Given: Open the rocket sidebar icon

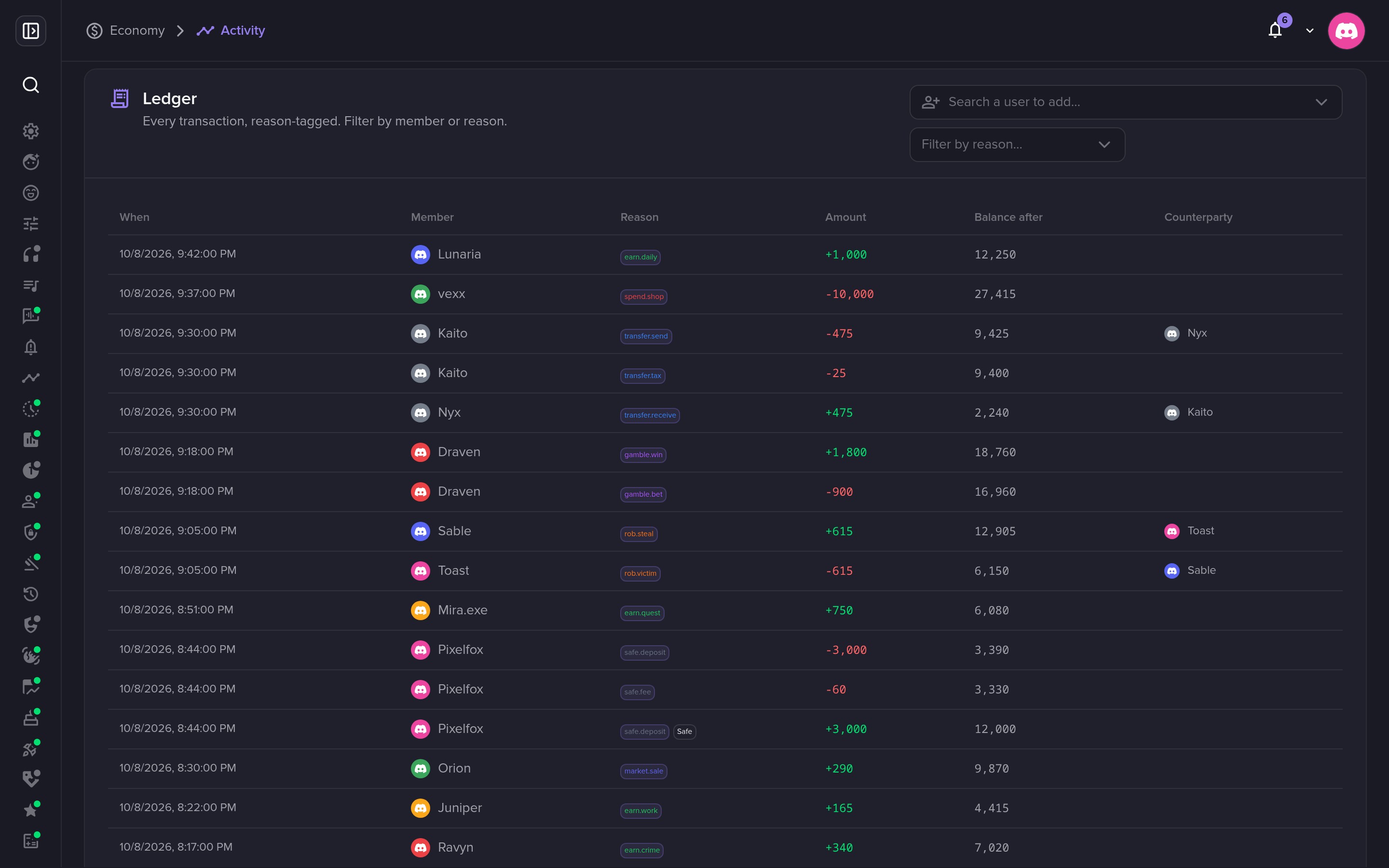Looking at the screenshot, I should tap(30, 748).
